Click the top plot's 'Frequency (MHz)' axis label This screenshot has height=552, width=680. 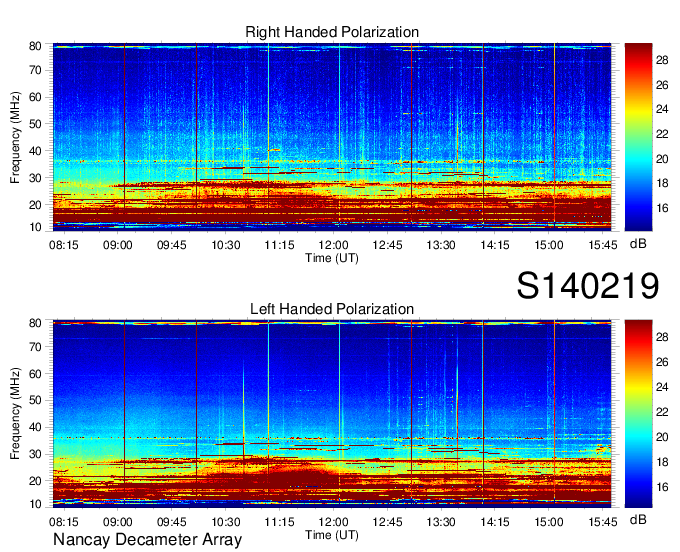15,137
